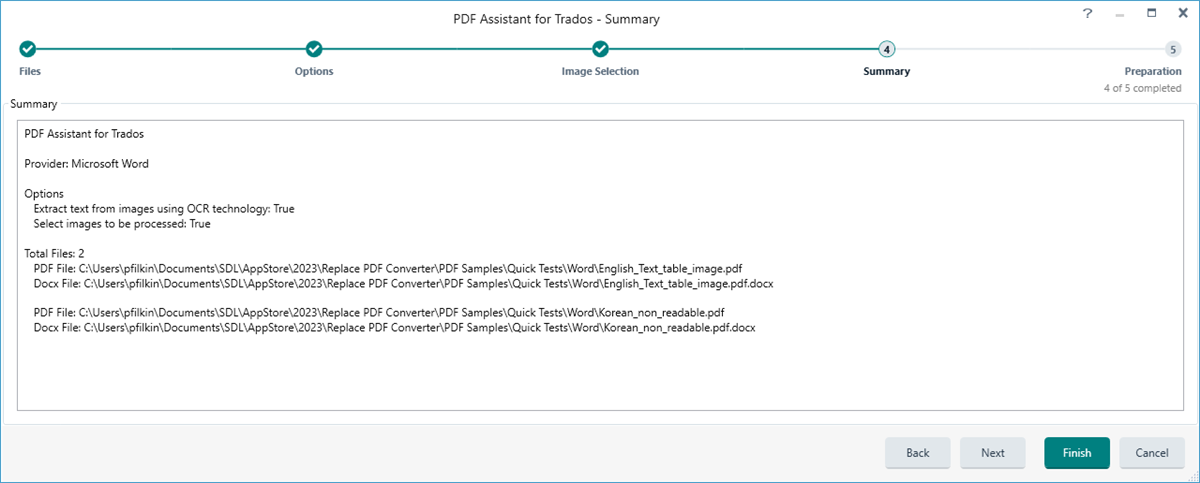Select the Summary wizard step label
Screen dimensions: 1200x483
(886, 71)
